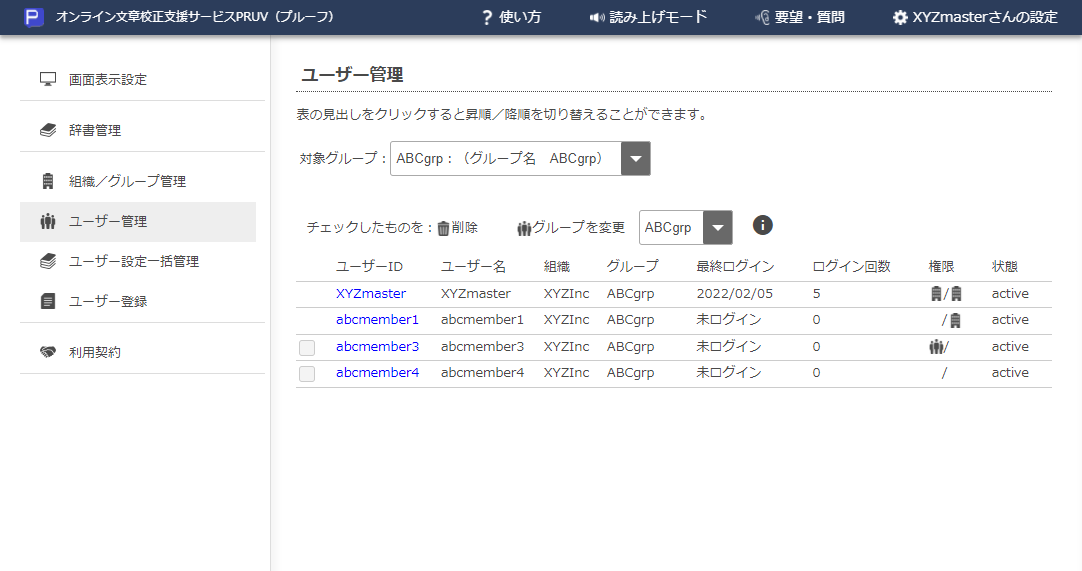The width and height of the screenshot is (1082, 571).
Task: Click the dictionary management book icon
Action: coord(48,130)
